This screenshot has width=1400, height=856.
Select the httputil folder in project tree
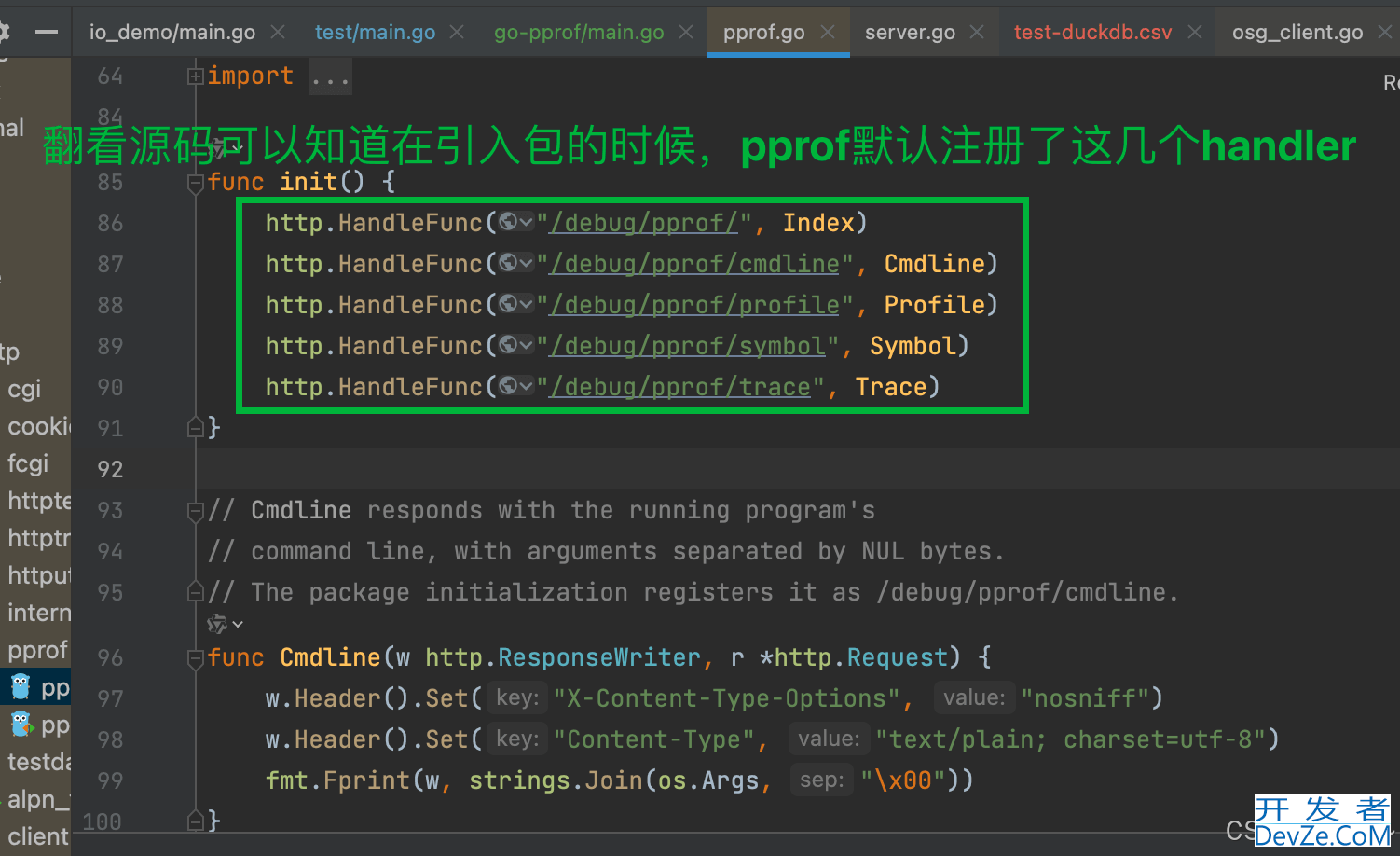(x=39, y=575)
